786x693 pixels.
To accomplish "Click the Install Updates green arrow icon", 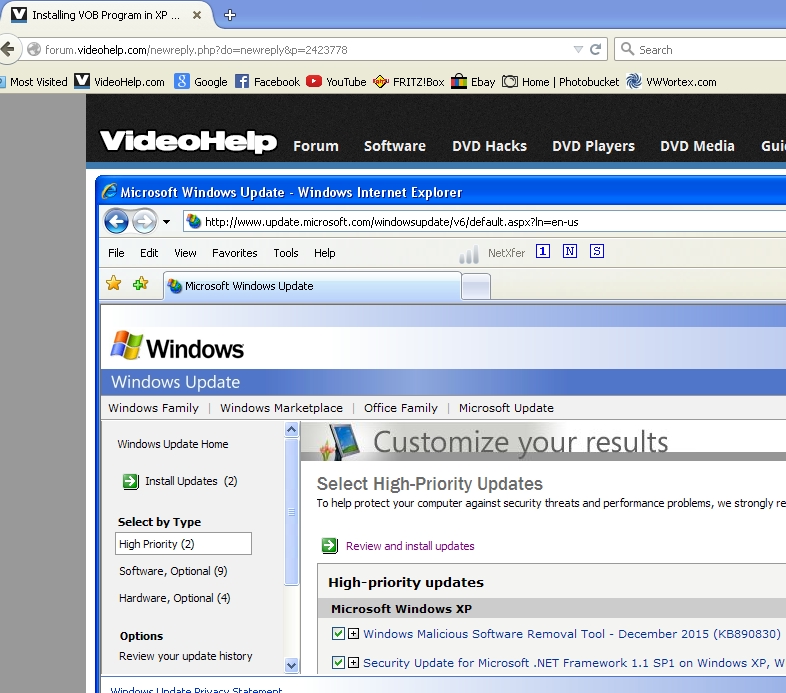I will tap(130, 481).
